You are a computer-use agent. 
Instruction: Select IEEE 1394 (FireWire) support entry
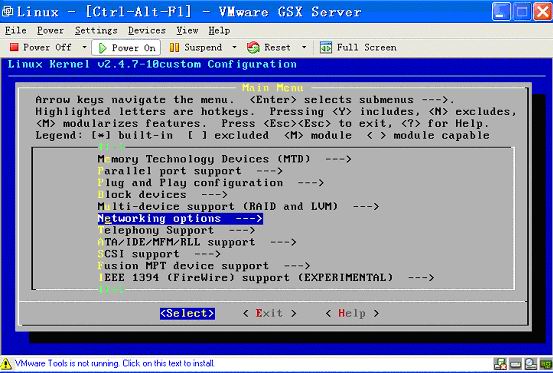pos(266,277)
